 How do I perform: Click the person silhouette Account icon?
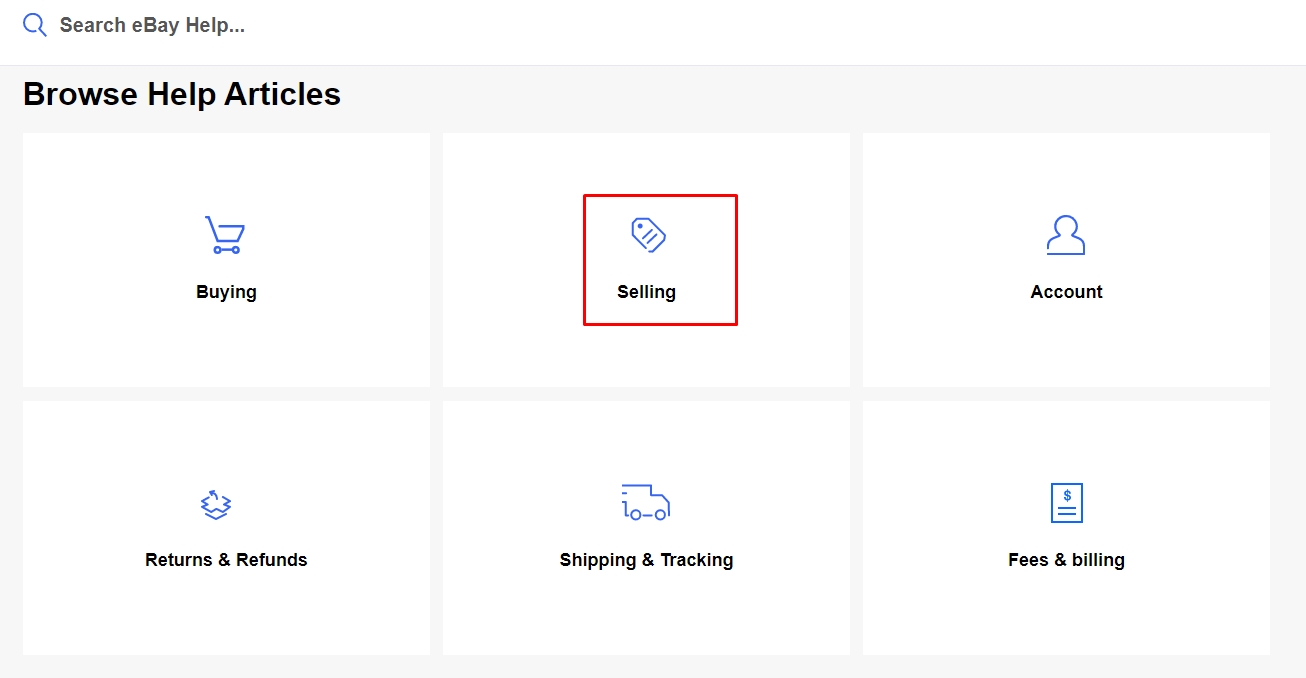point(1066,235)
